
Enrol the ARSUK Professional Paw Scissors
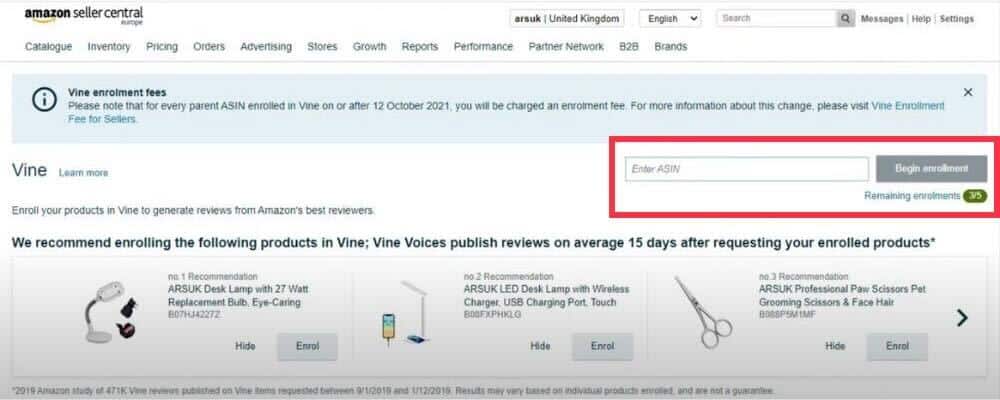tap(897, 346)
